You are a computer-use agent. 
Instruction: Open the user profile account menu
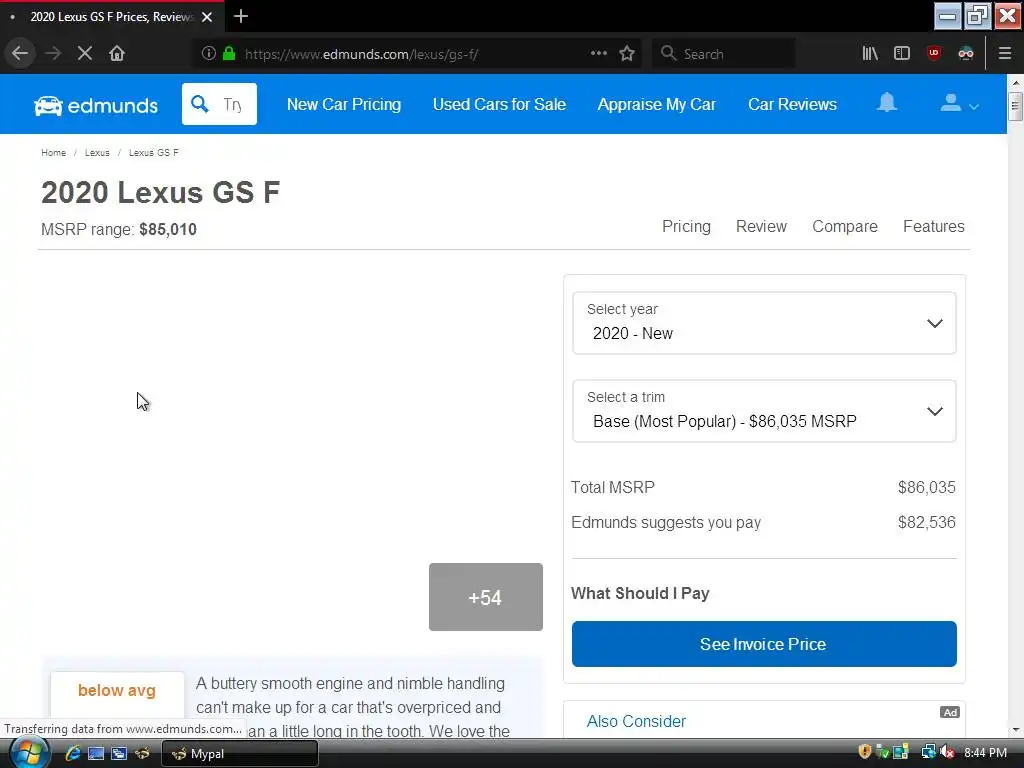coord(959,103)
